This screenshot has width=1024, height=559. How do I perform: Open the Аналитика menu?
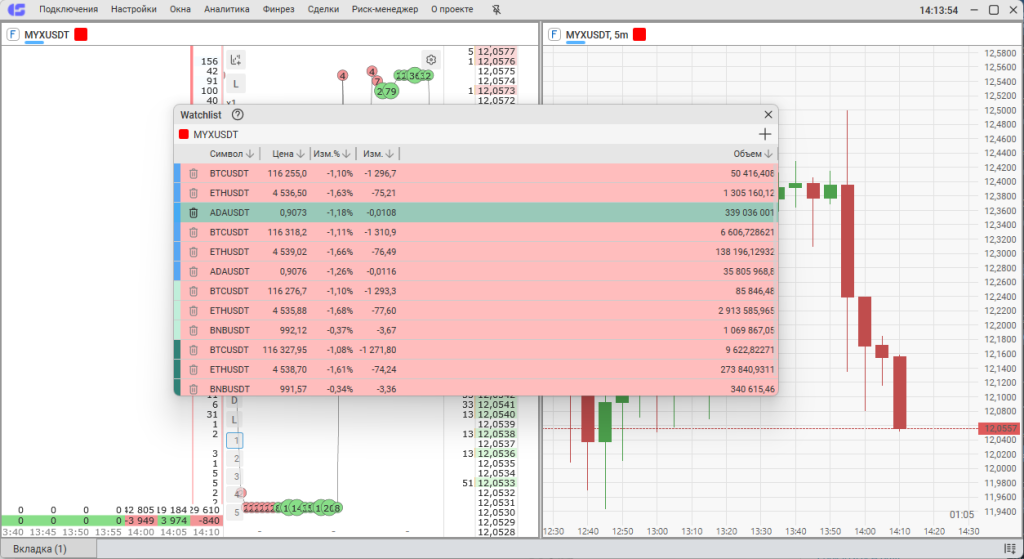(x=227, y=10)
